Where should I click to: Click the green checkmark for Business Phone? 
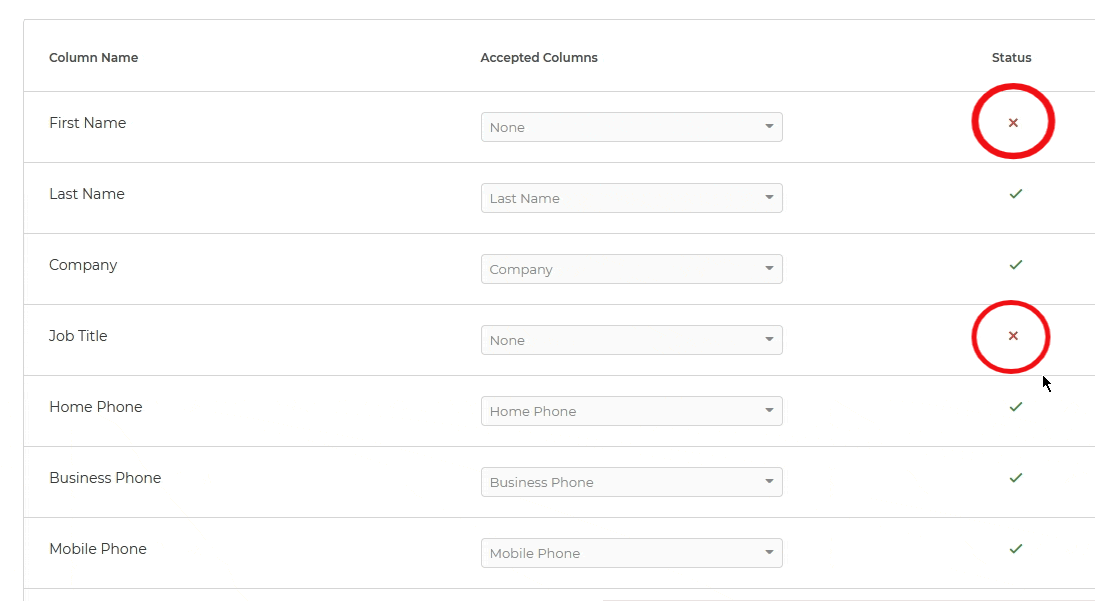[x=1015, y=478]
